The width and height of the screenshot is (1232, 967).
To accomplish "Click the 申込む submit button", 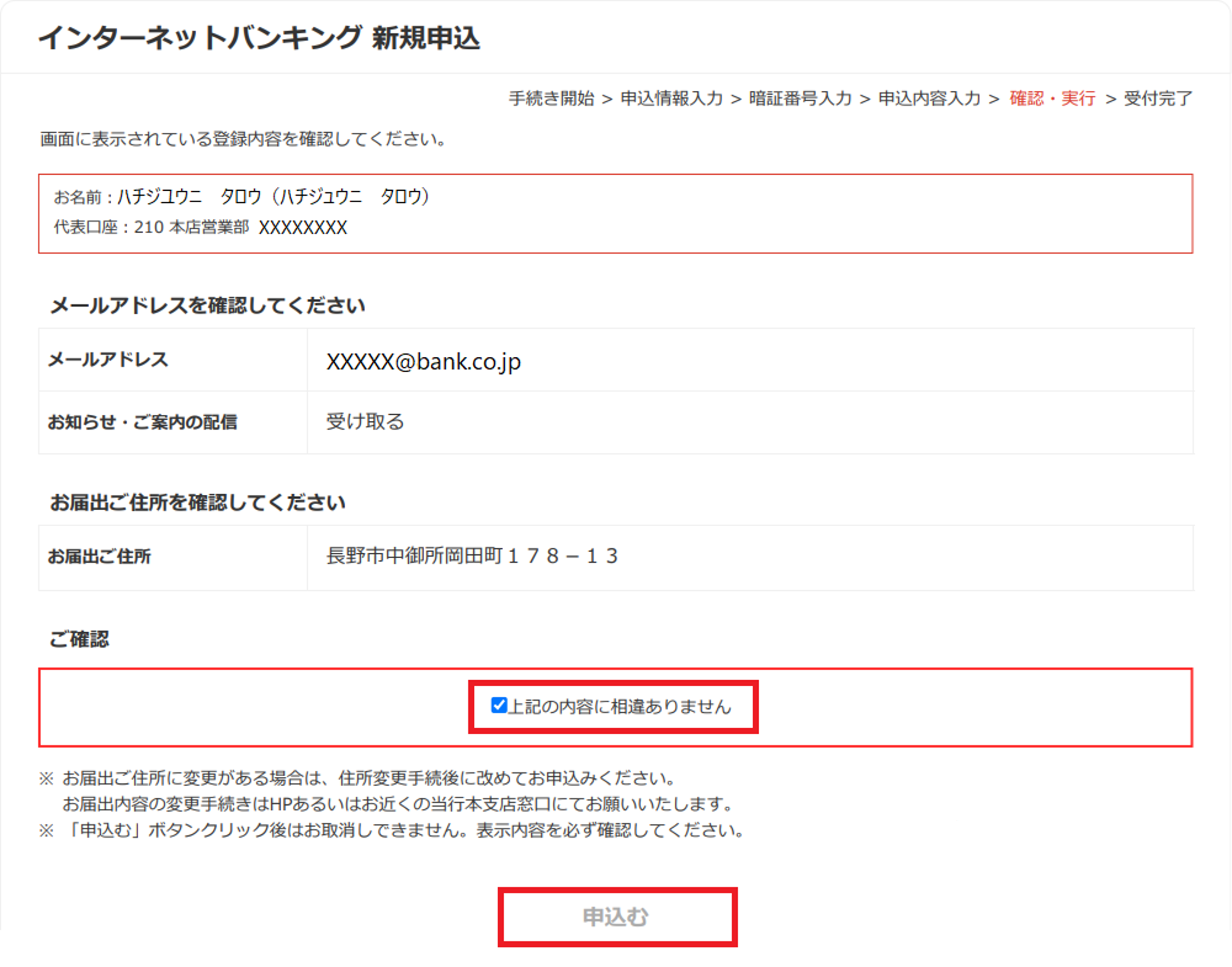I will pyautogui.click(x=616, y=916).
